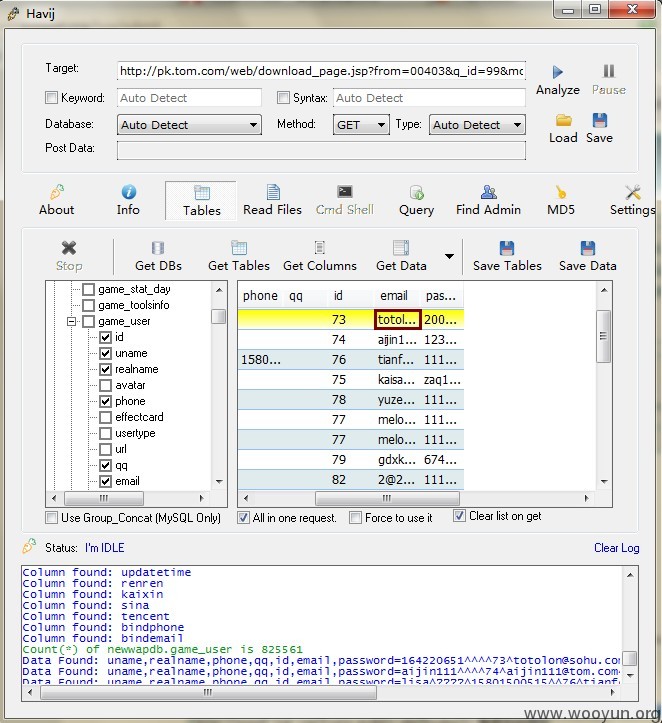662x723 pixels.
Task: Toggle All in one request checkbox
Action: 243,517
